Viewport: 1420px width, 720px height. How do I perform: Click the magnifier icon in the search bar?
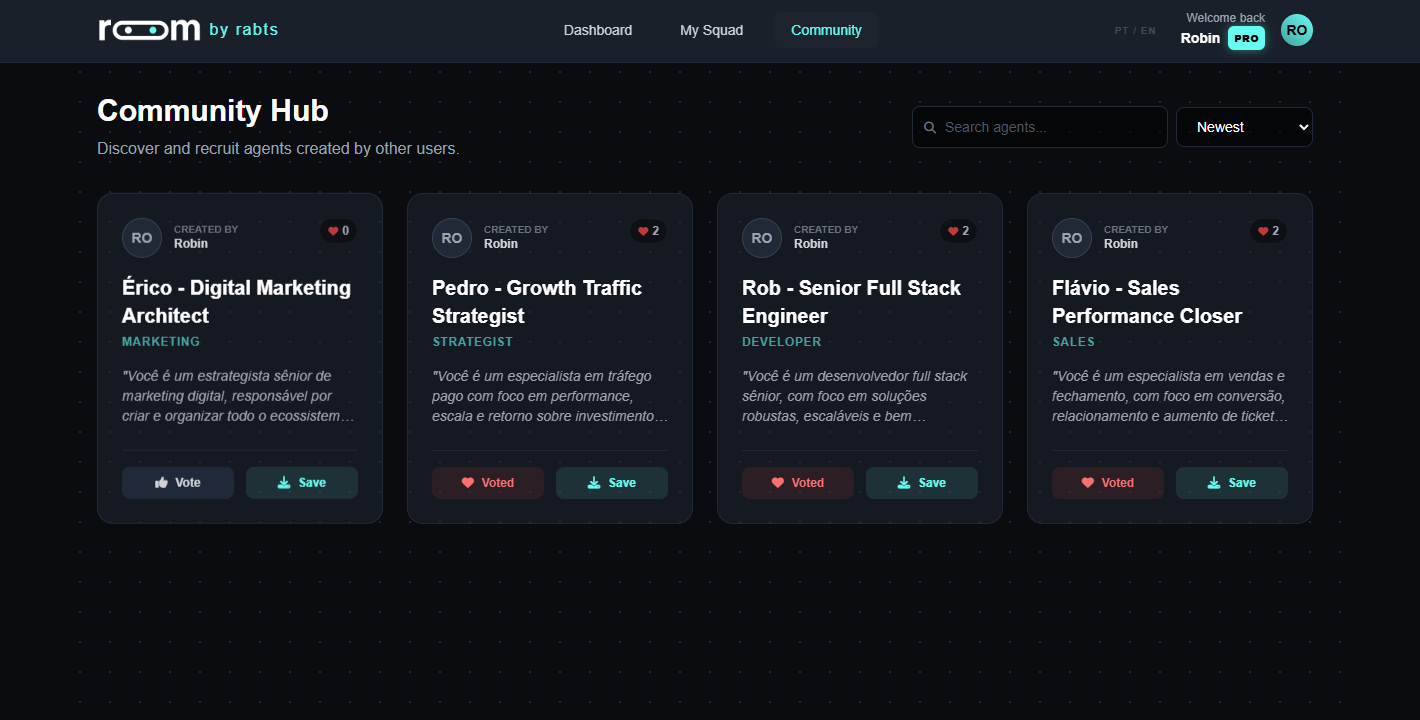(x=930, y=127)
